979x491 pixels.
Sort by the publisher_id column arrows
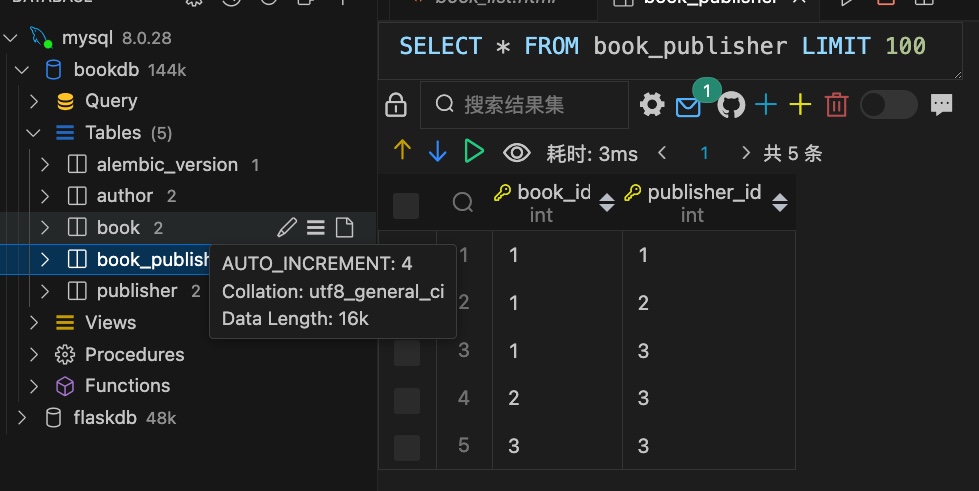tap(779, 202)
